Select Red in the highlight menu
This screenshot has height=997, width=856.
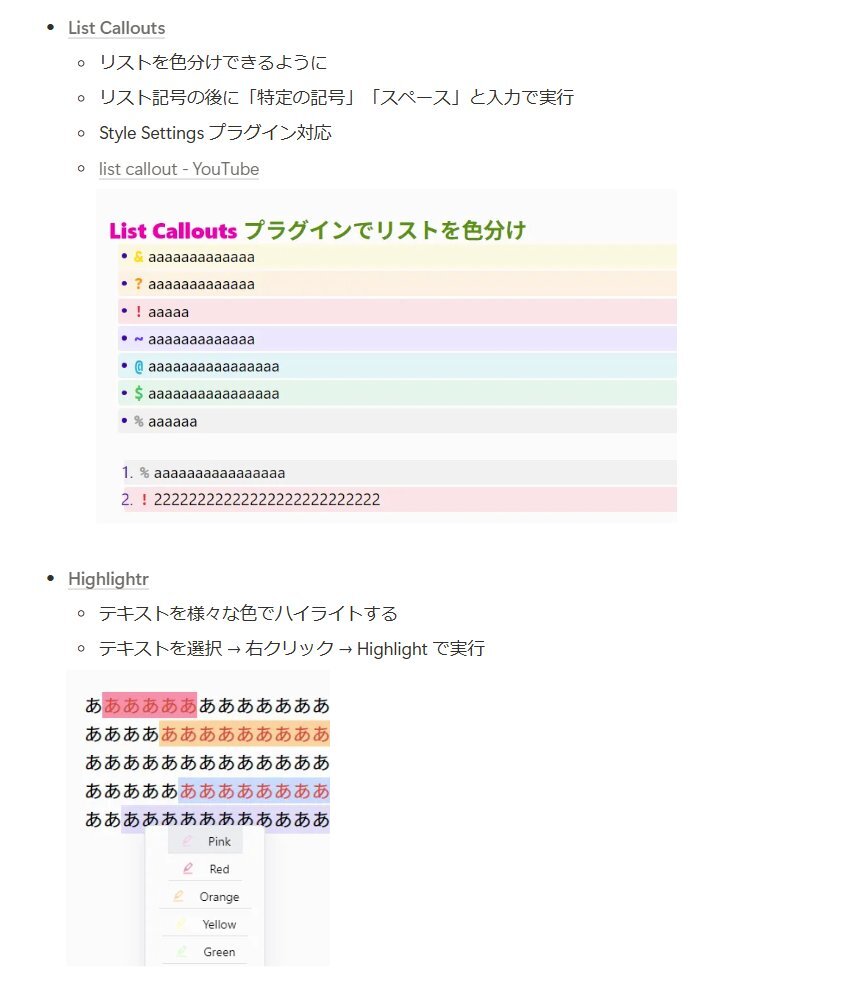tap(219, 869)
